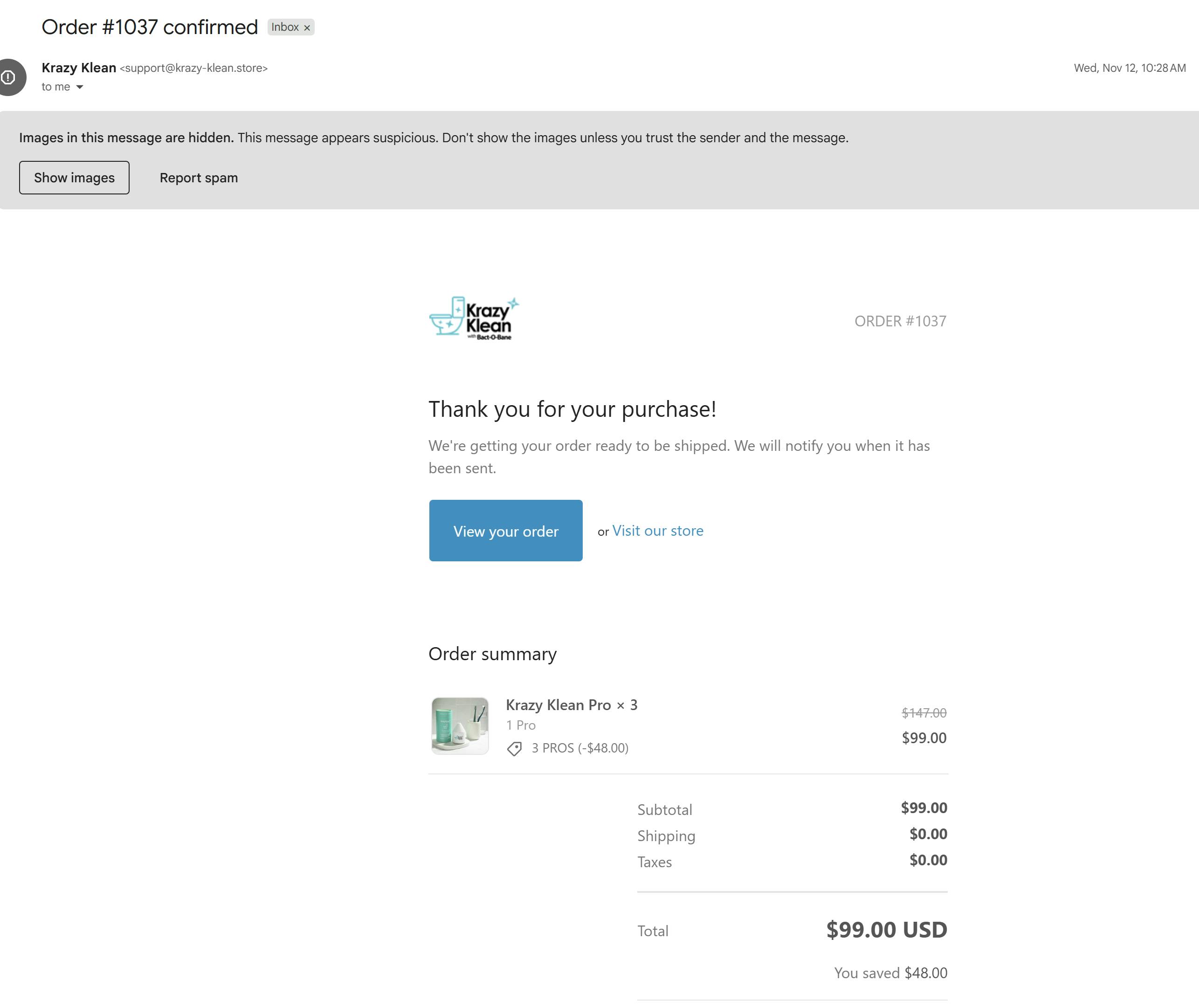
Task: Open the View your order button
Action: coord(505,530)
